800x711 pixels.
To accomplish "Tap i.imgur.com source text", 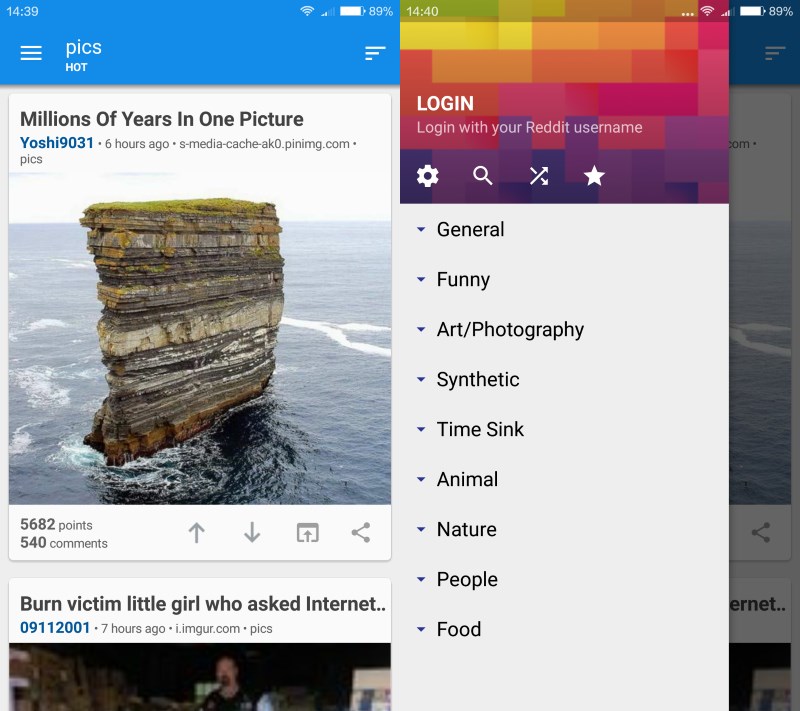I will tap(207, 629).
